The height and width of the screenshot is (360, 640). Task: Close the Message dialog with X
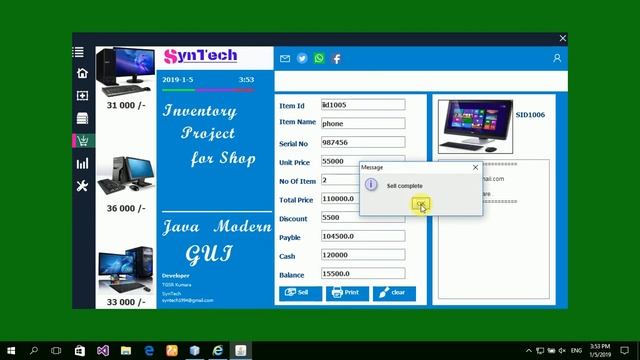click(x=475, y=167)
